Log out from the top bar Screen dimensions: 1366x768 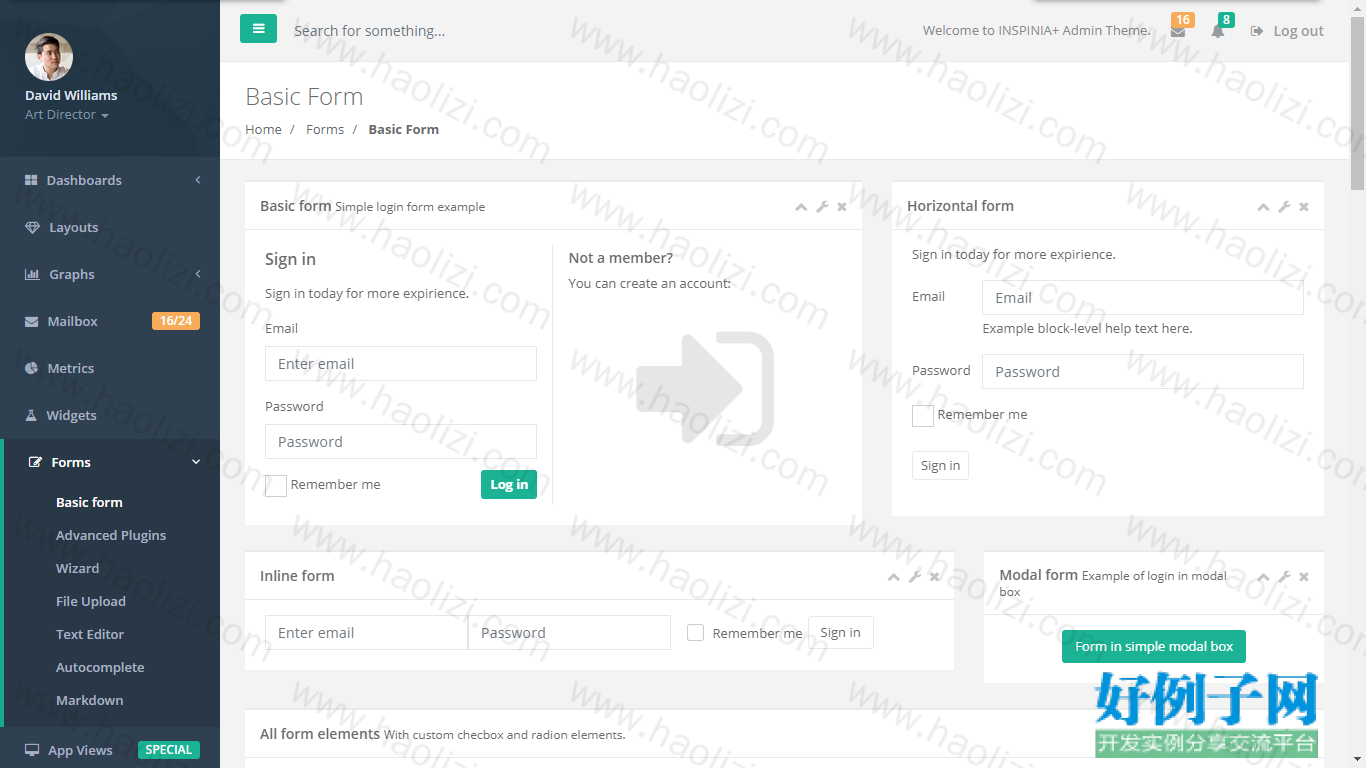coord(1287,31)
